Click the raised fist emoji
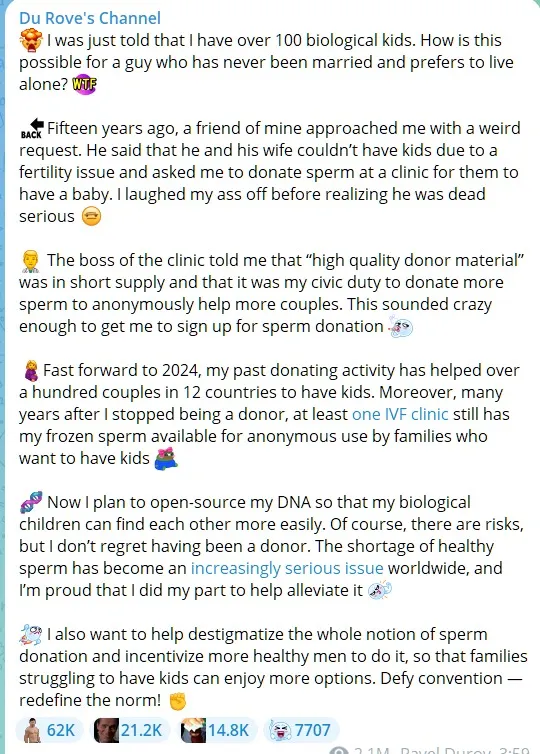This screenshot has width=540, height=754. point(178,701)
